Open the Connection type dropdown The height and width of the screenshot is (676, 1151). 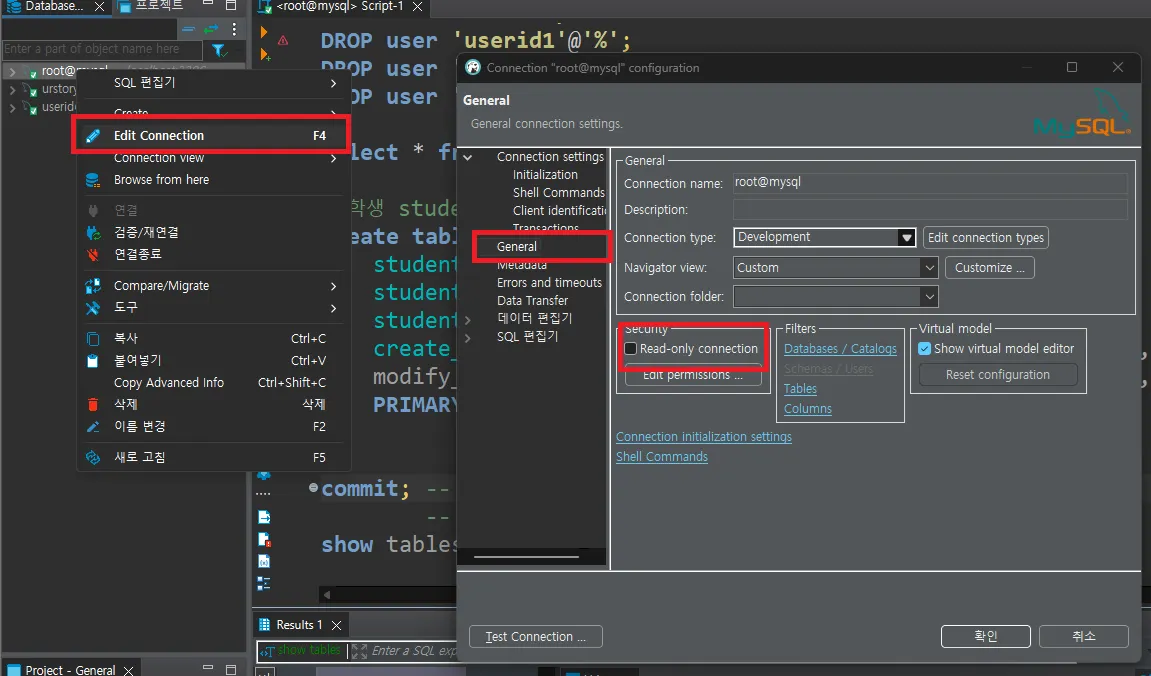point(906,238)
